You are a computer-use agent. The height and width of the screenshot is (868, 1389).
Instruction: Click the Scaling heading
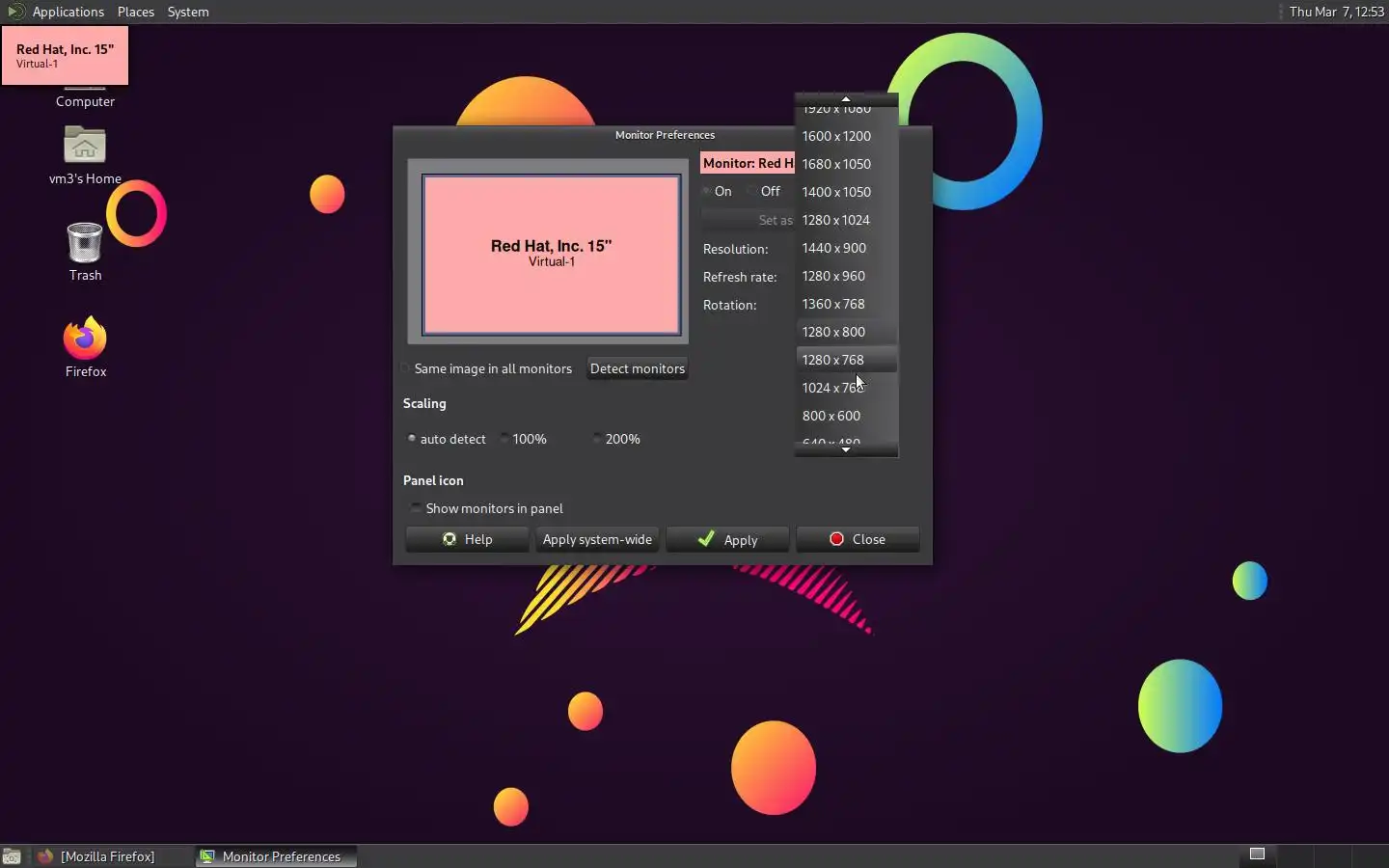424,403
